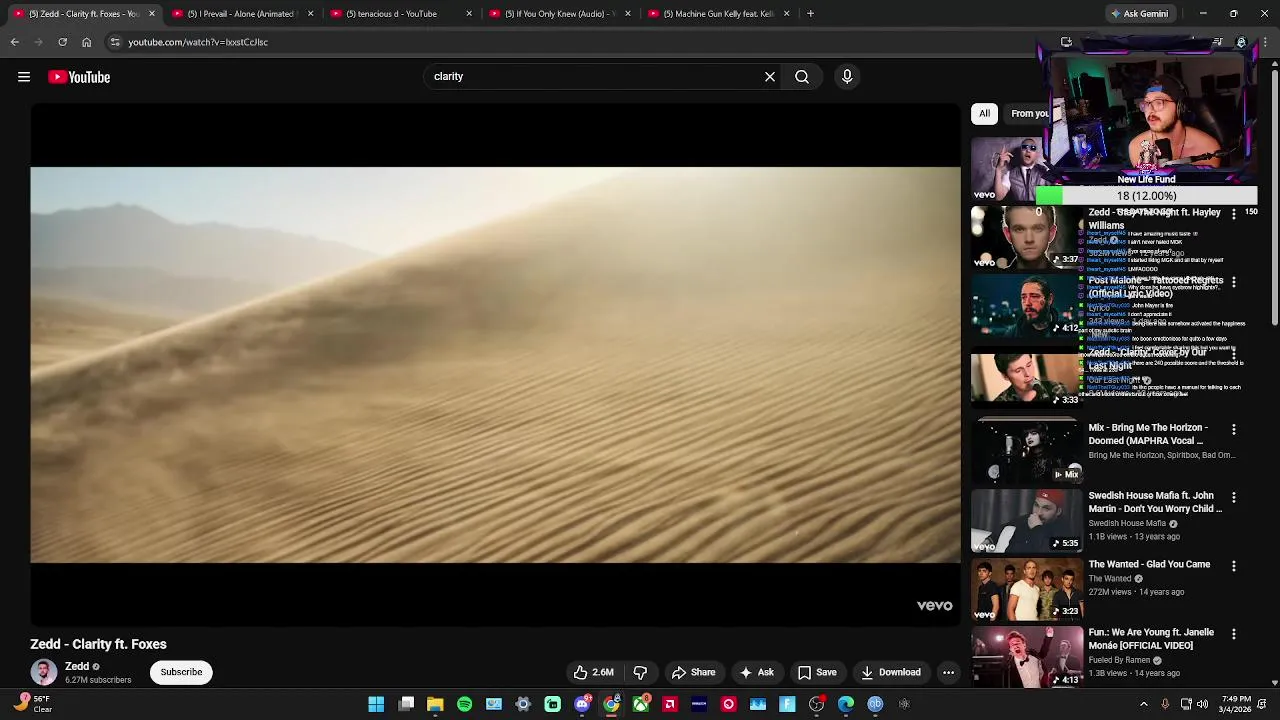Screen dimensions: 1280x720
Task: Open The Wanted - Glad You Came title
Action: click(x=1149, y=564)
